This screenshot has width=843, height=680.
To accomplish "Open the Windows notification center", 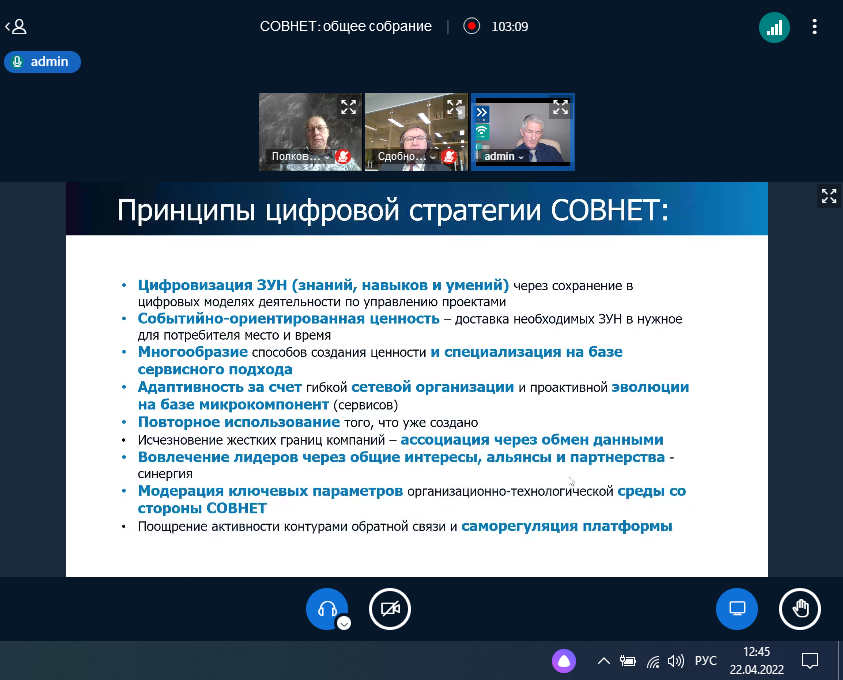I will 810,661.
